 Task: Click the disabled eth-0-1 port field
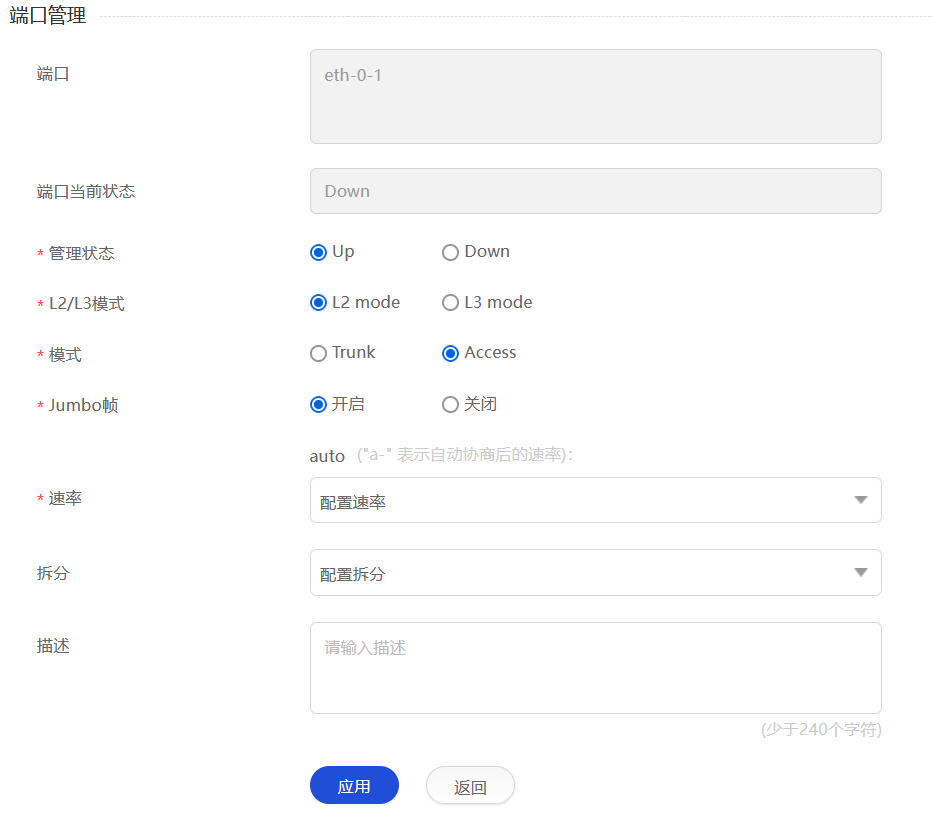point(596,96)
